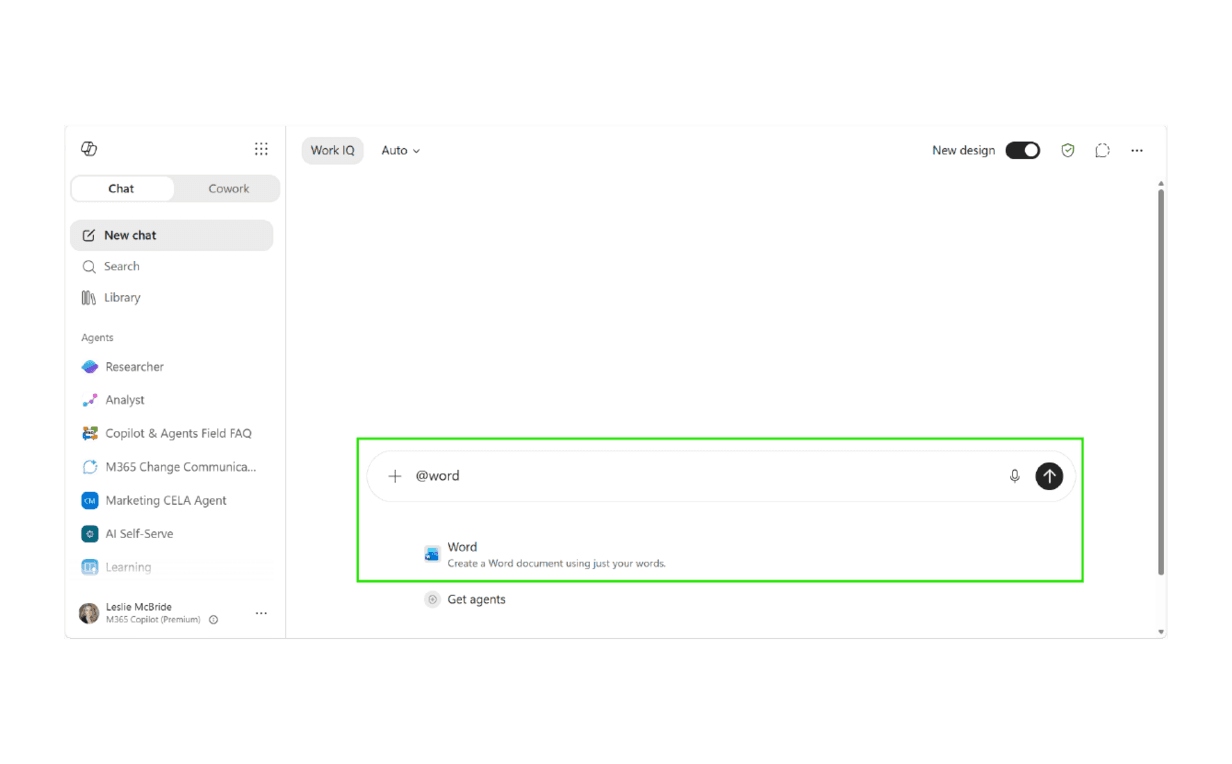Click the microphone dictation icon
The width and height of the screenshot is (1232, 764).
(x=1014, y=476)
